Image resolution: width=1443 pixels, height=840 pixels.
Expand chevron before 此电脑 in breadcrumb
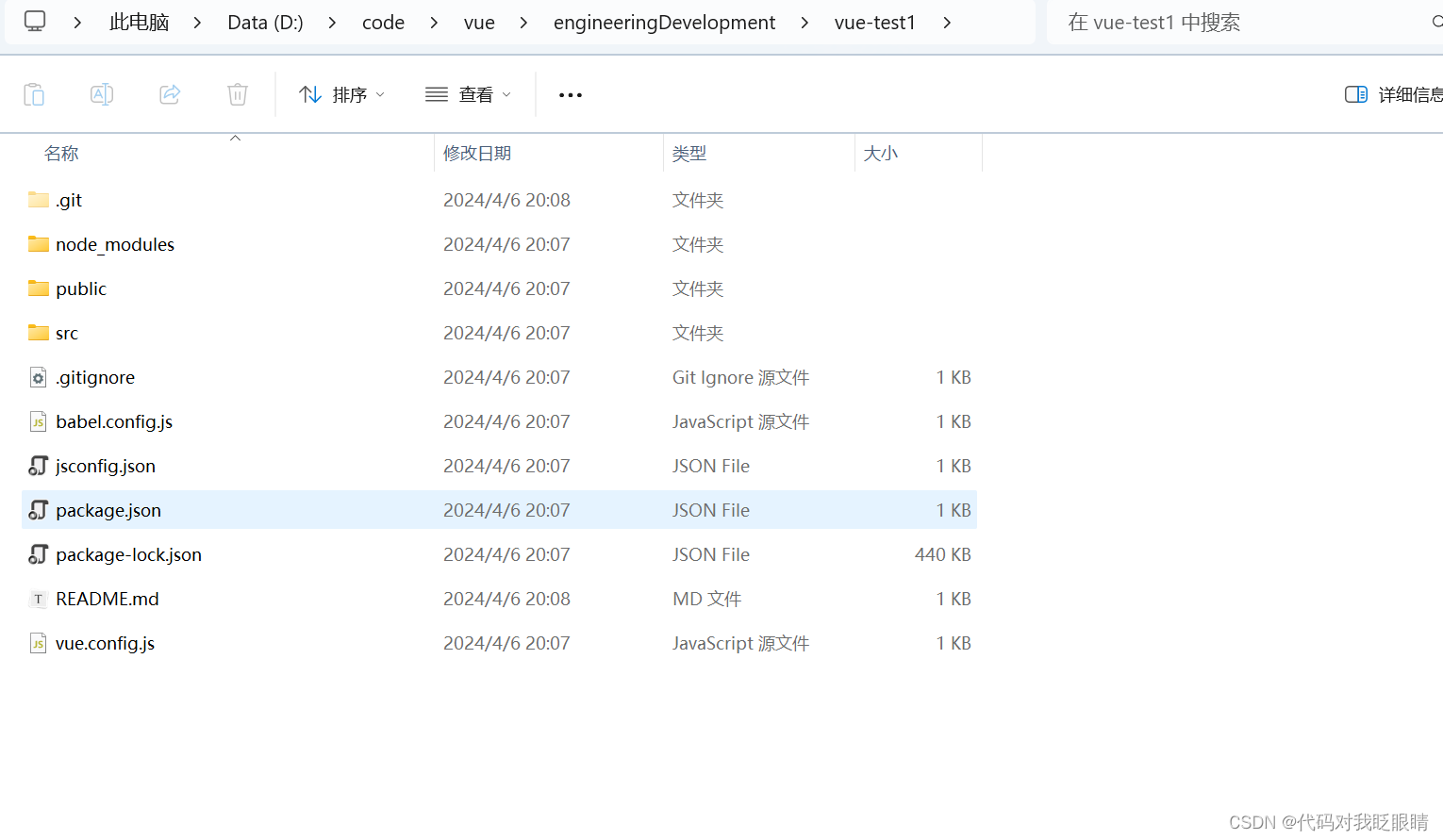77,23
